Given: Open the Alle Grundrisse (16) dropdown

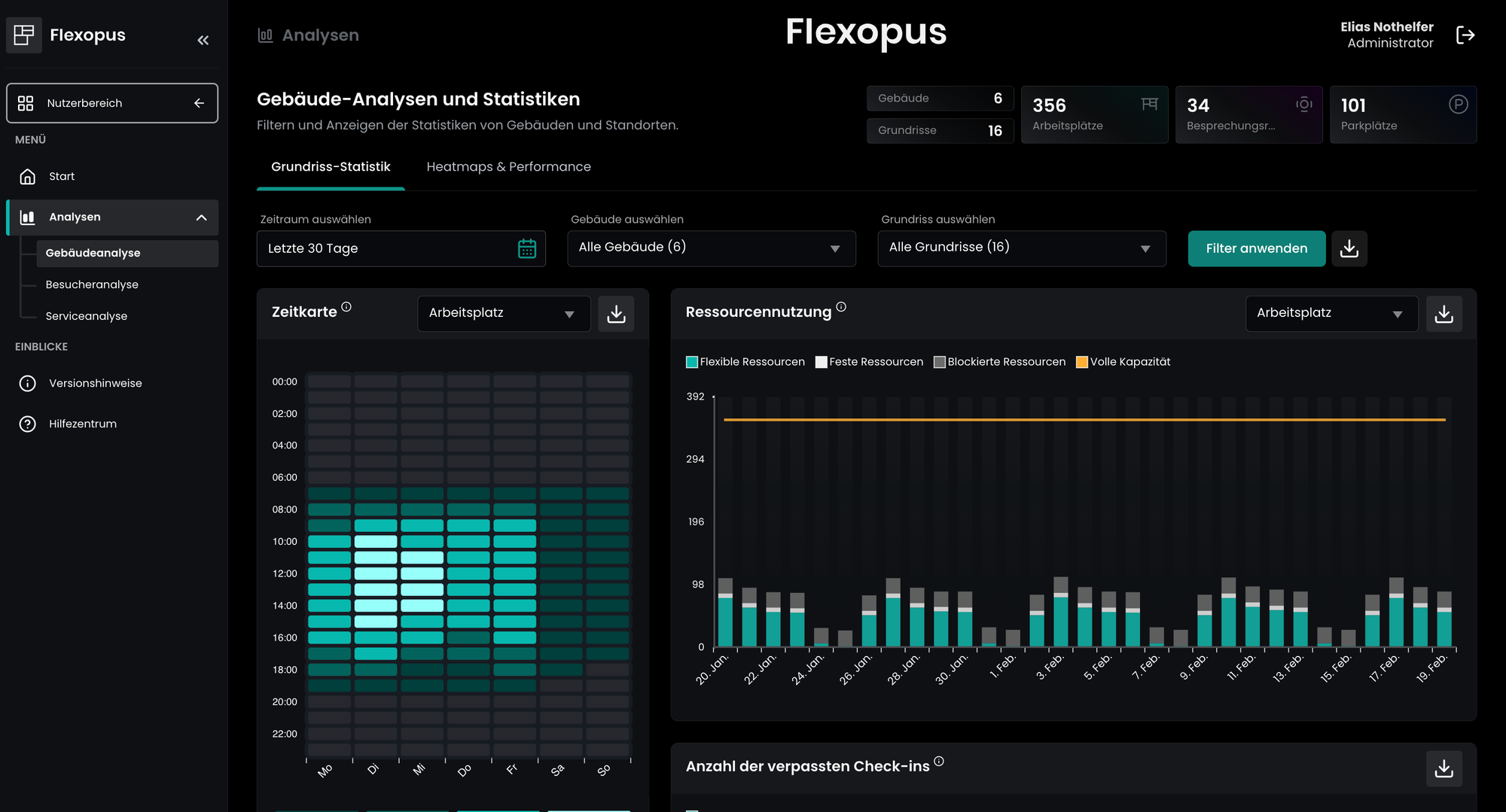Looking at the screenshot, I should (1021, 248).
